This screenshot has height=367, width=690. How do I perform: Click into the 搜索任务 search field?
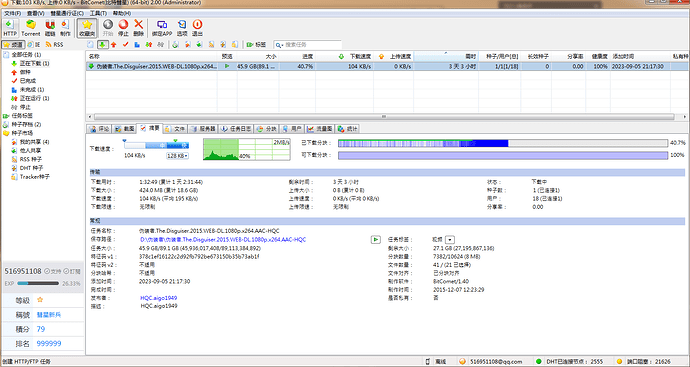[x=312, y=45]
